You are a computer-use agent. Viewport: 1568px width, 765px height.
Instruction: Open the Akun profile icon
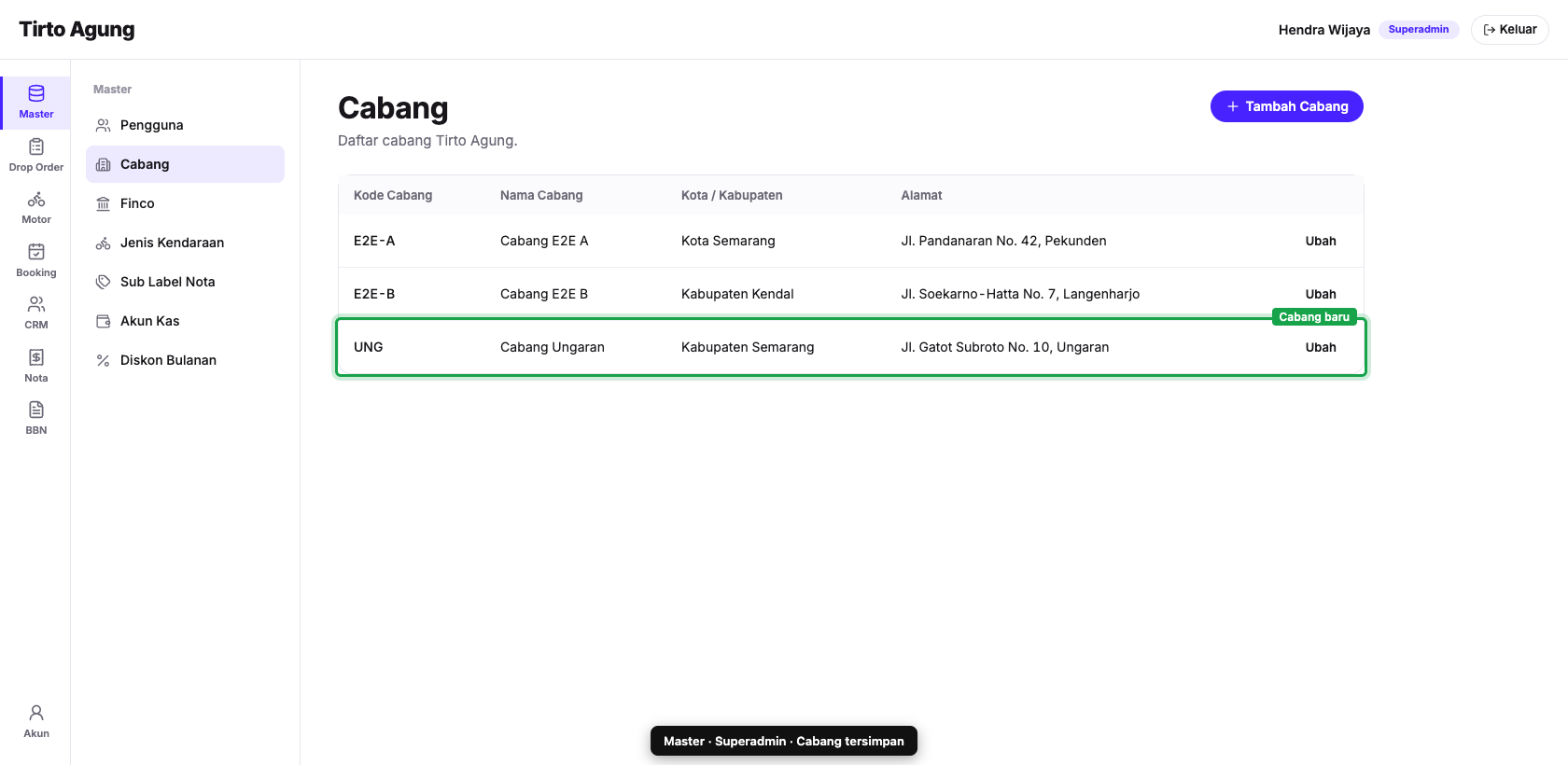point(36,713)
